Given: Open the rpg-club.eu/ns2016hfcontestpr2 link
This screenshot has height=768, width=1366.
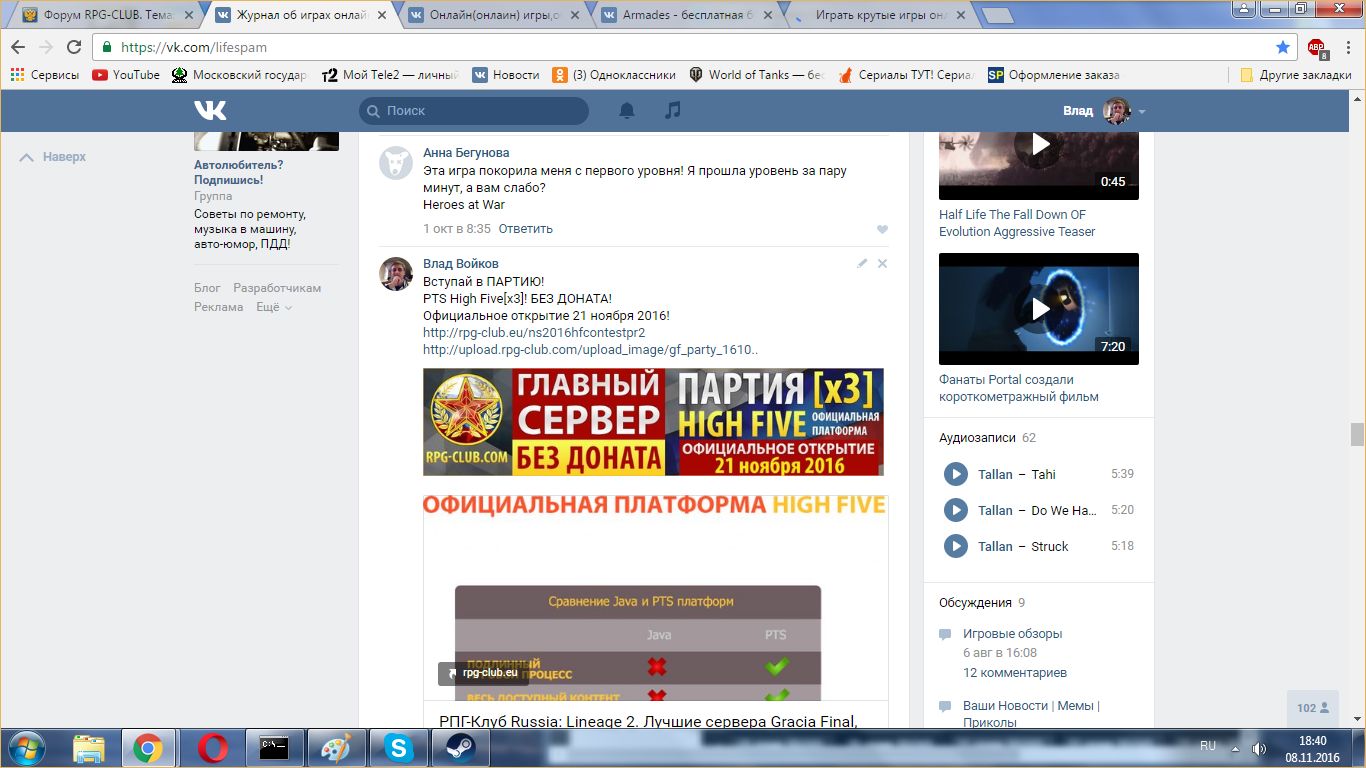Looking at the screenshot, I should [534, 333].
